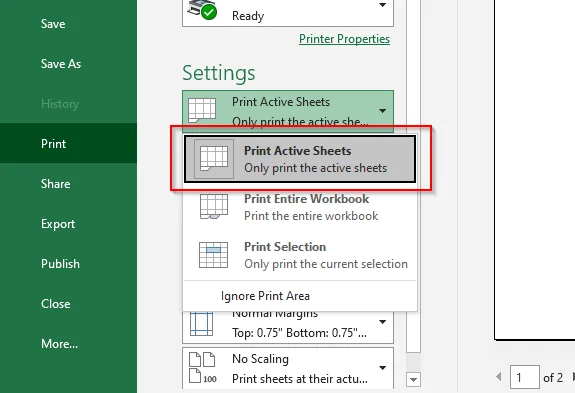Open the Share page
Screen dimensions: 575x393
[55, 183]
